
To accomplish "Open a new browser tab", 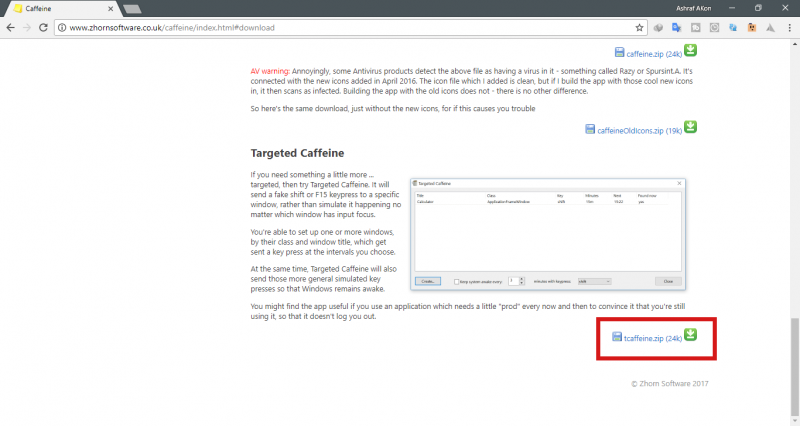I will (132, 9).
